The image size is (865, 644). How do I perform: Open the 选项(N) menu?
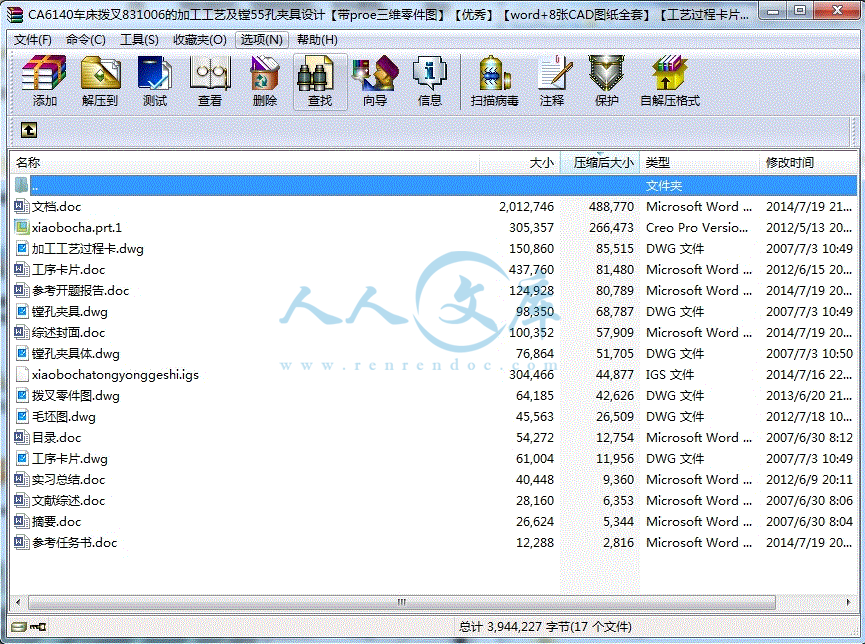pyautogui.click(x=261, y=40)
